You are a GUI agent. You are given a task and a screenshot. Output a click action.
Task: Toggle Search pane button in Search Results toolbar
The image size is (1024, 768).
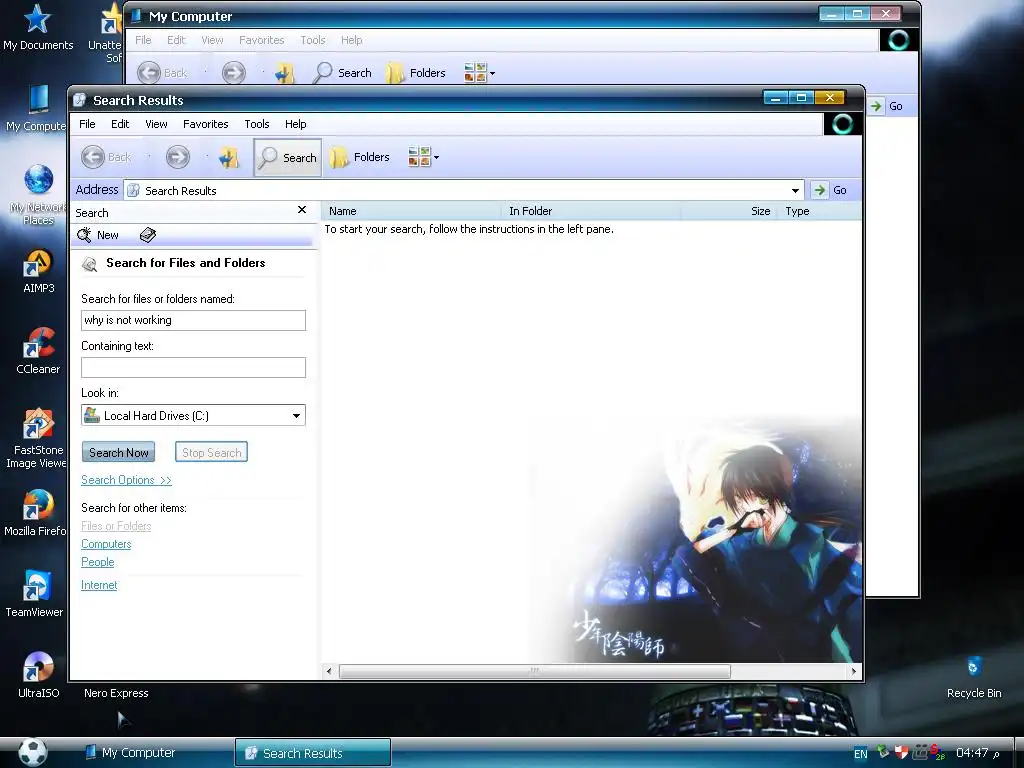coord(287,157)
